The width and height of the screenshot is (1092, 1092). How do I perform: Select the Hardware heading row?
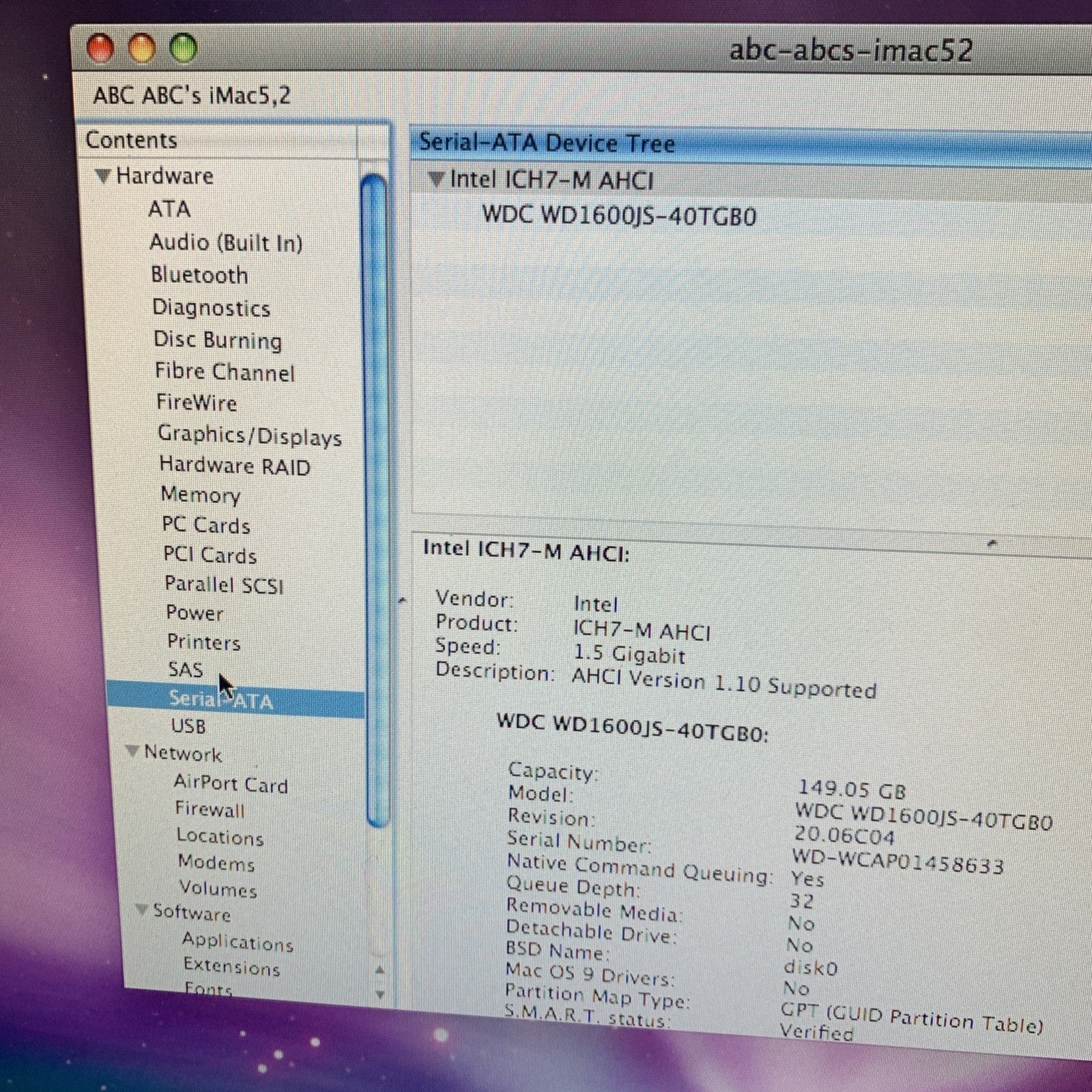(x=164, y=176)
